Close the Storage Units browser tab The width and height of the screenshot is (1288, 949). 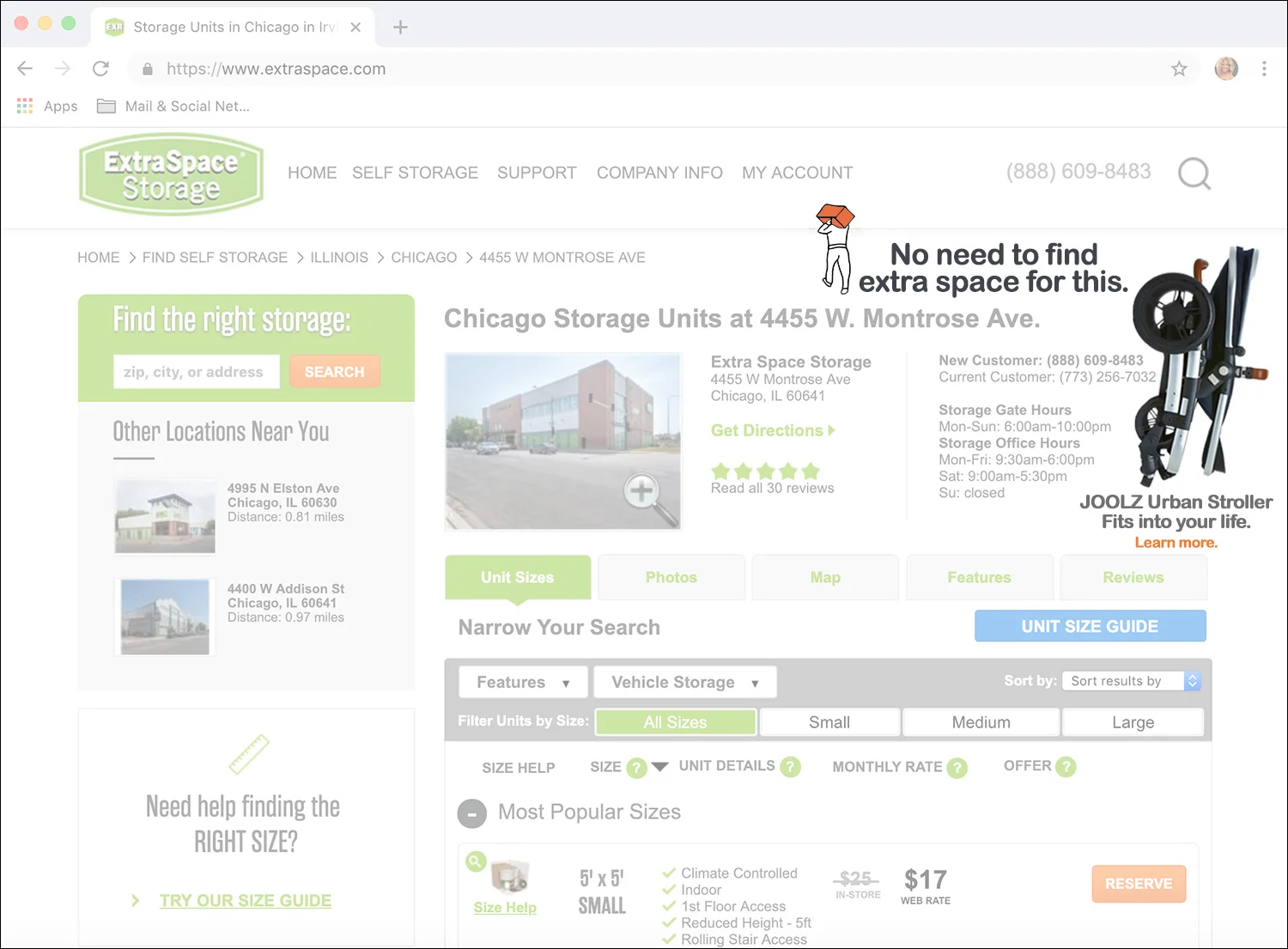click(355, 27)
